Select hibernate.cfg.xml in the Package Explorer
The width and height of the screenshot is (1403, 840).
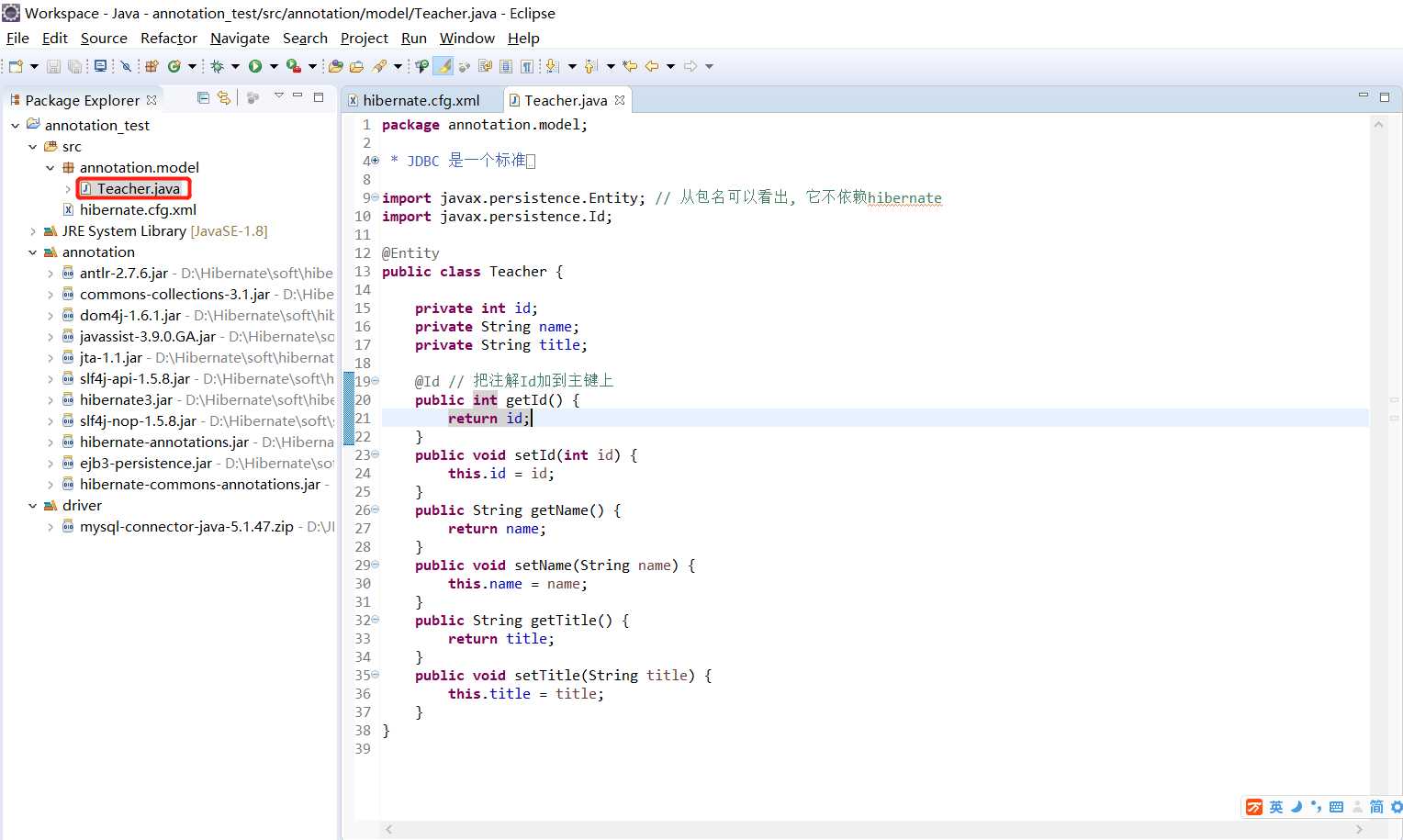[138, 209]
